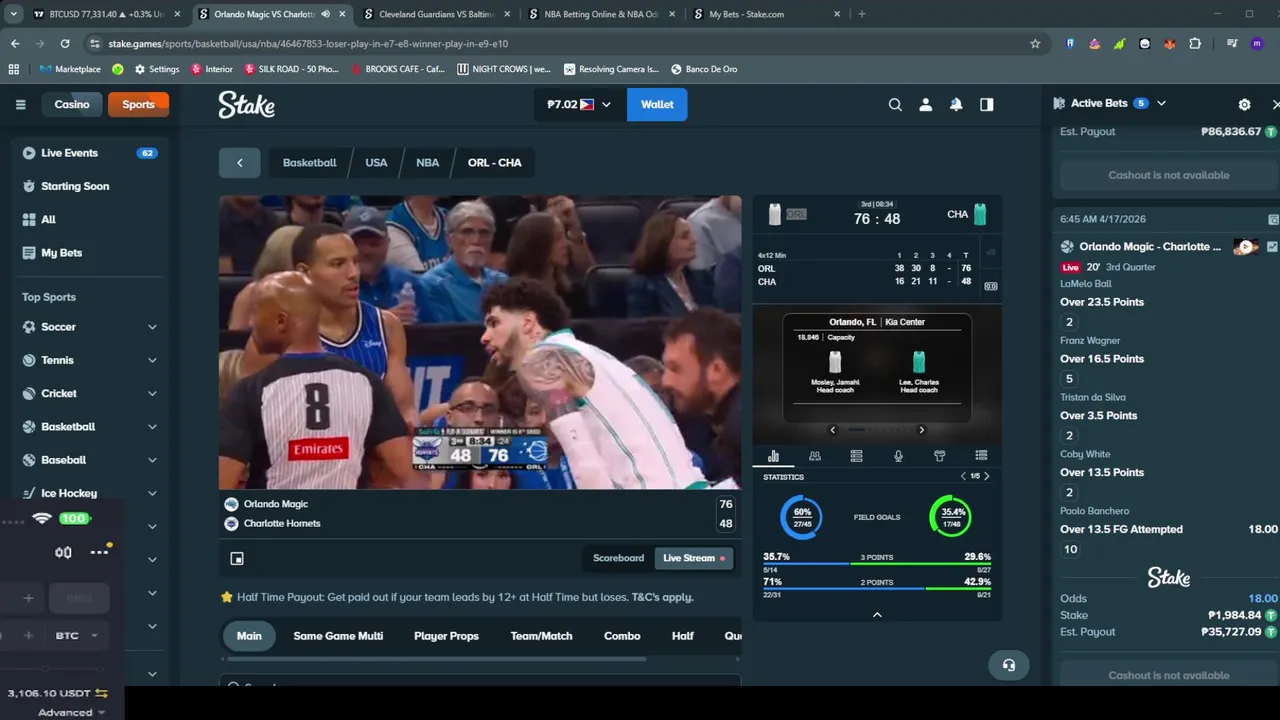This screenshot has width=1280, height=720.
Task: Open BTC currency dropdown in overlay
Action: (77, 636)
